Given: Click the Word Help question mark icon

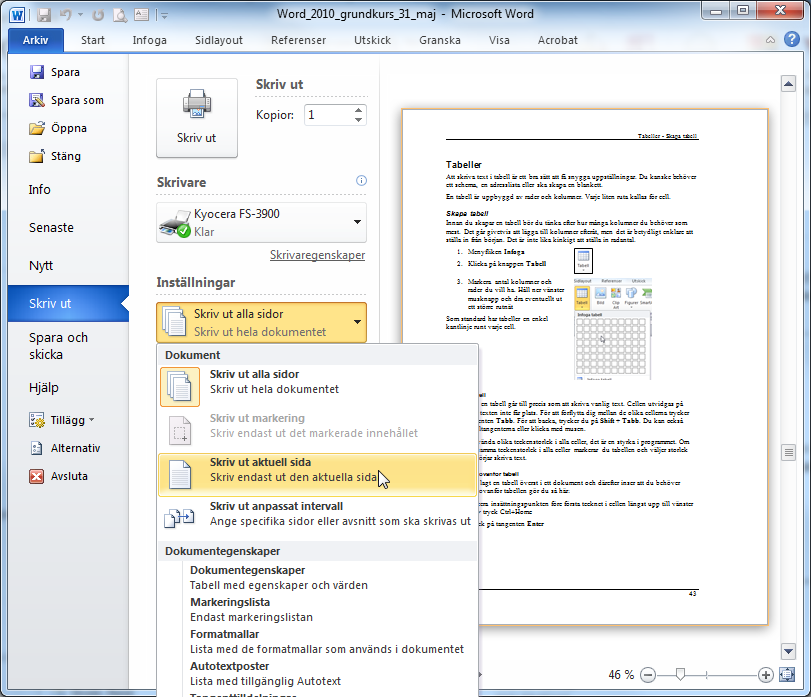Looking at the screenshot, I should point(791,39).
